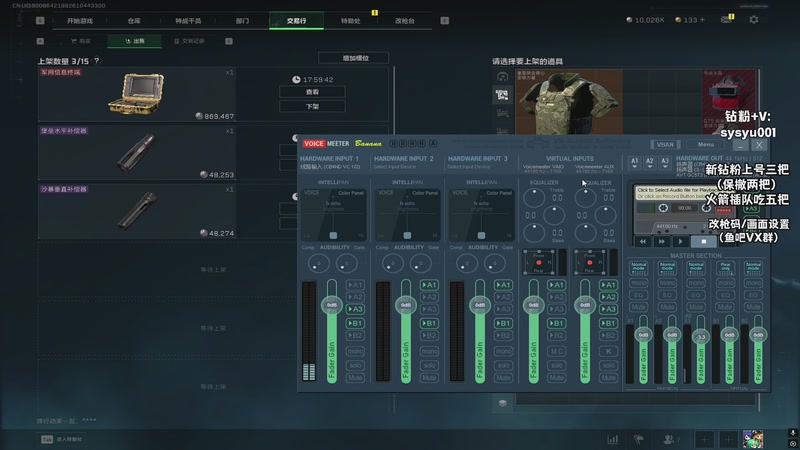
Task: Click the Voicemeeter AUX fader gain knob
Action: pos(585,305)
